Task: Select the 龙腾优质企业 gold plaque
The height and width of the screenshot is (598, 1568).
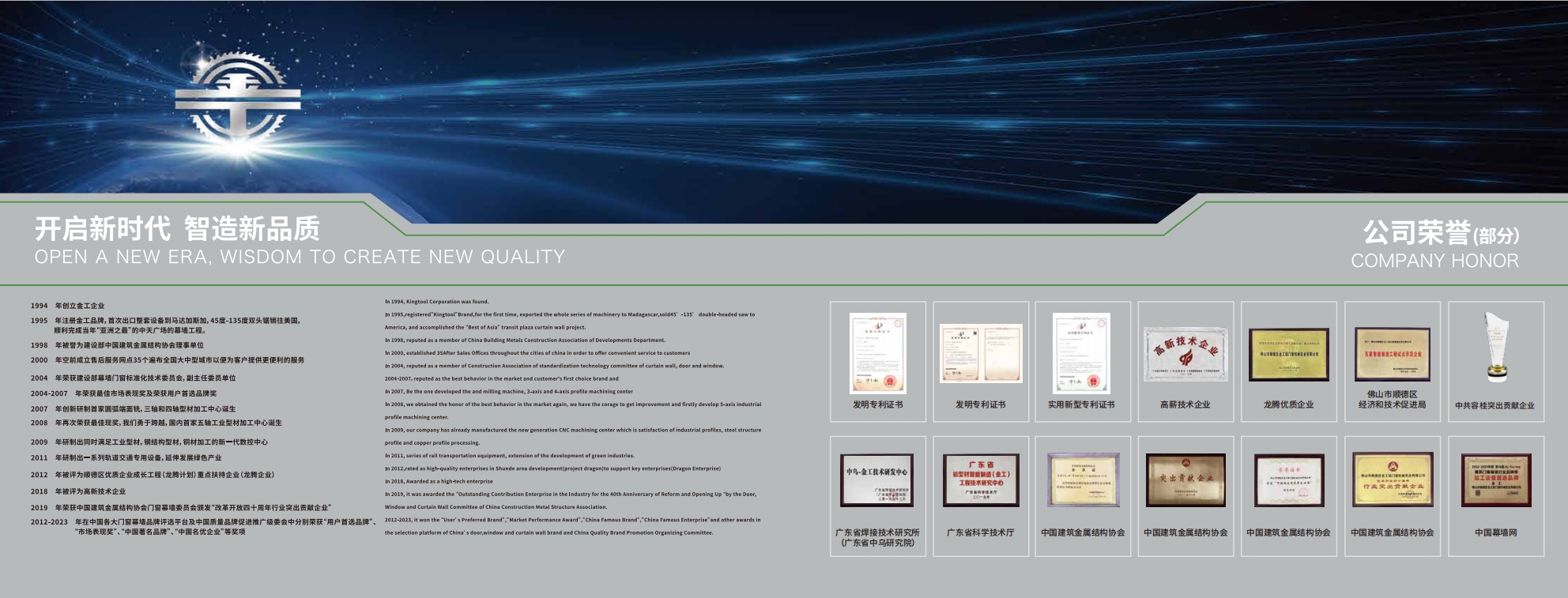Action: [1288, 355]
